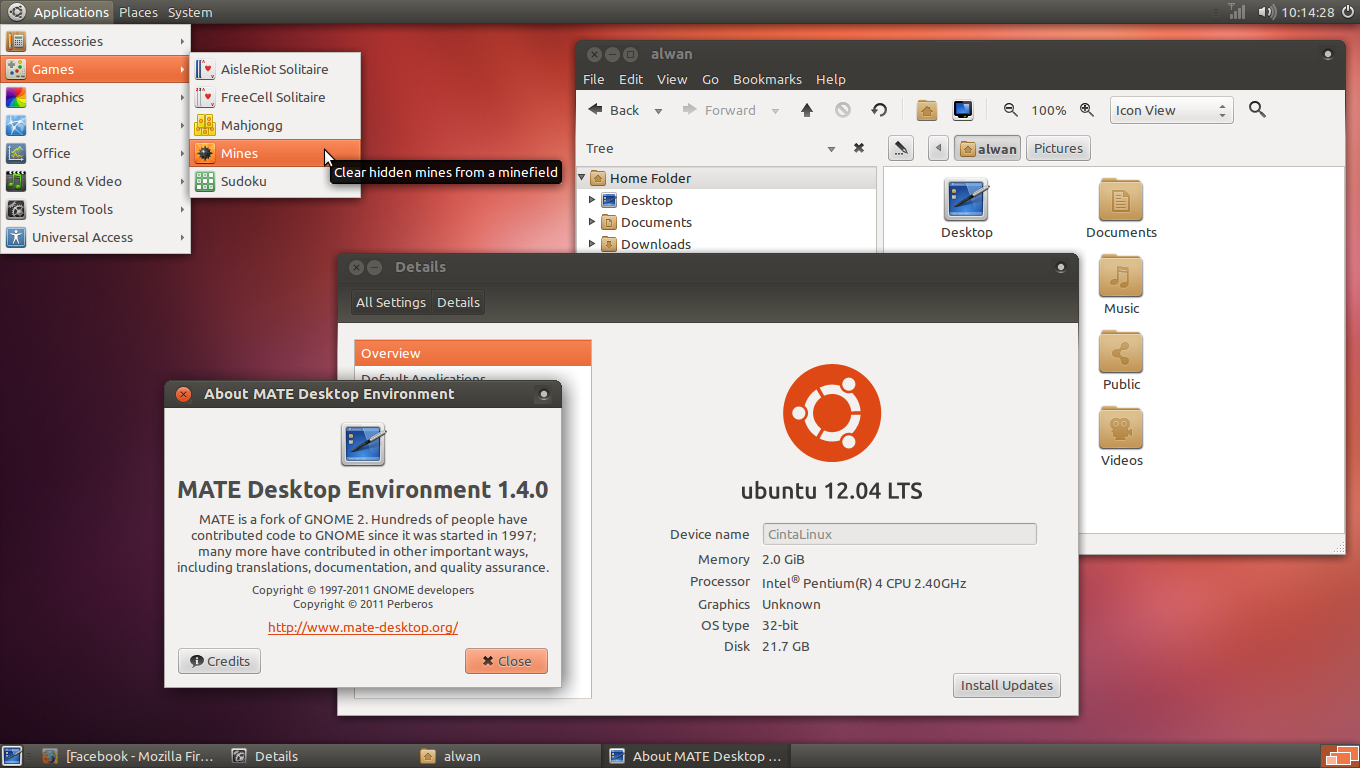Open the Internet submenu
Screen dimensions: 1360x768
coord(96,125)
